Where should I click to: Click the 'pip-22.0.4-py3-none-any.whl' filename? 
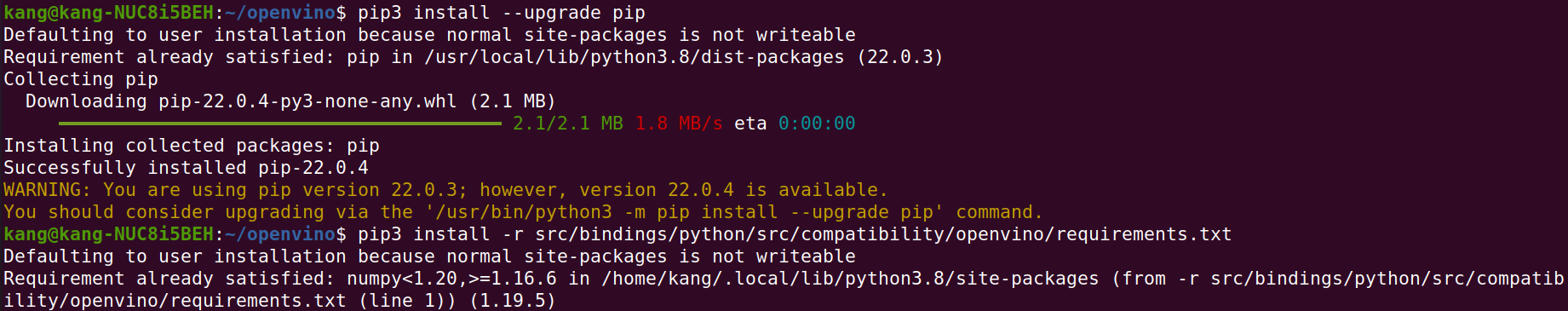(x=307, y=101)
